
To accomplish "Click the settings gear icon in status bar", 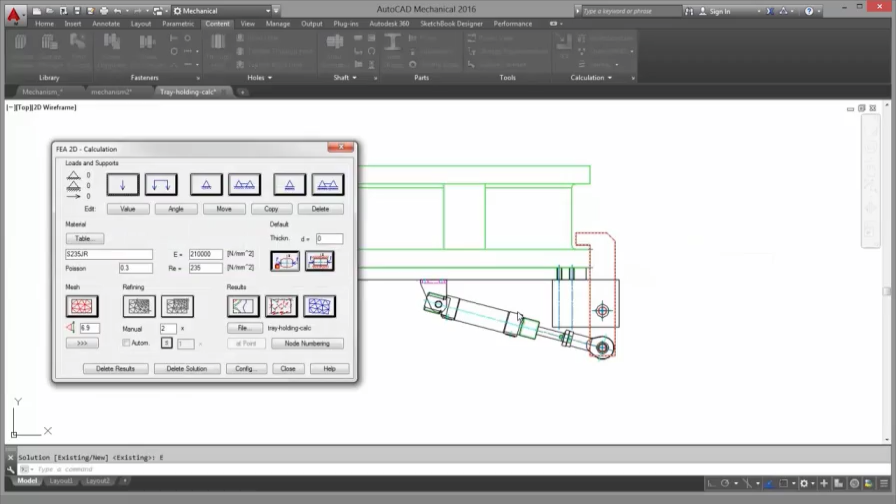I will (x=804, y=483).
